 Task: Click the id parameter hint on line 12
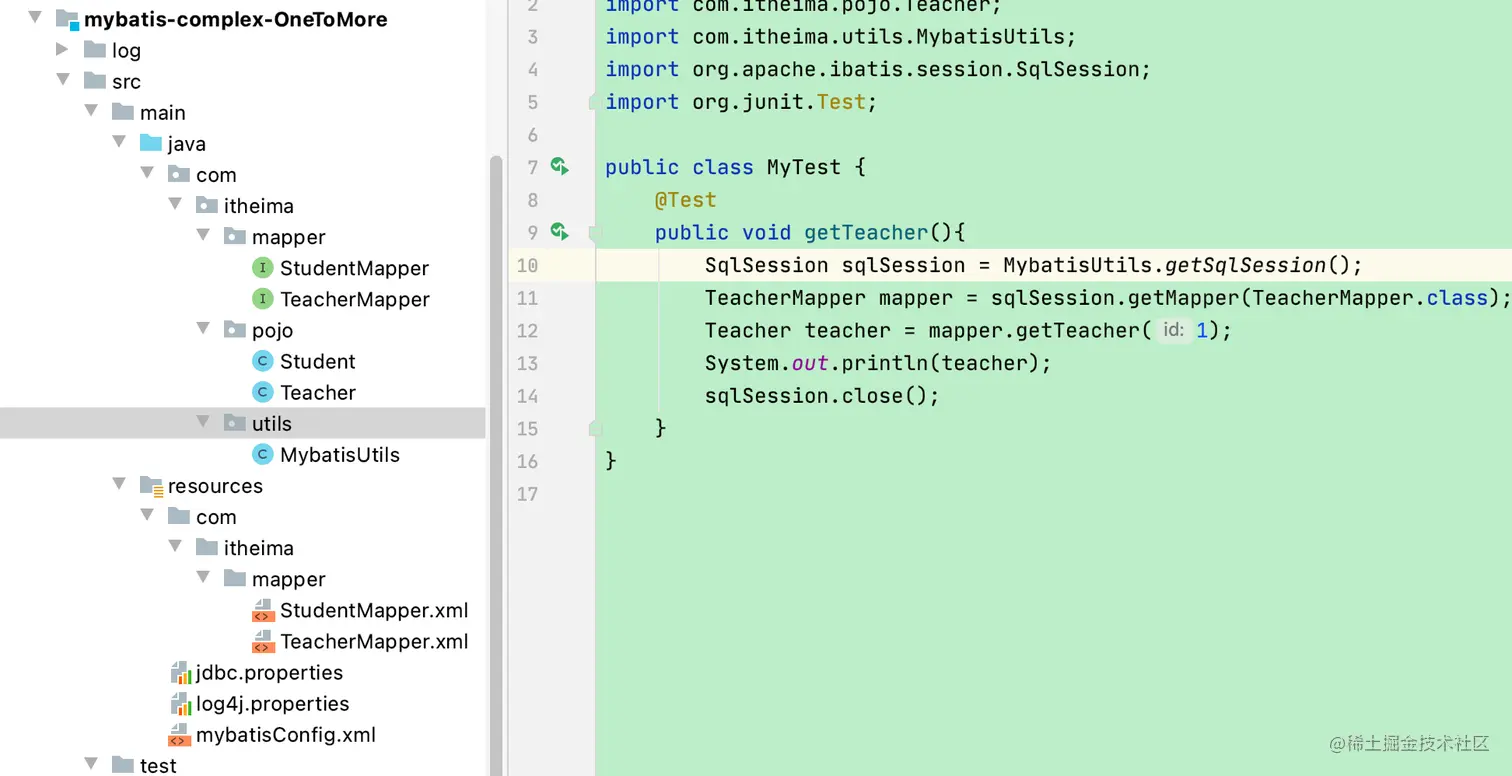(1173, 330)
